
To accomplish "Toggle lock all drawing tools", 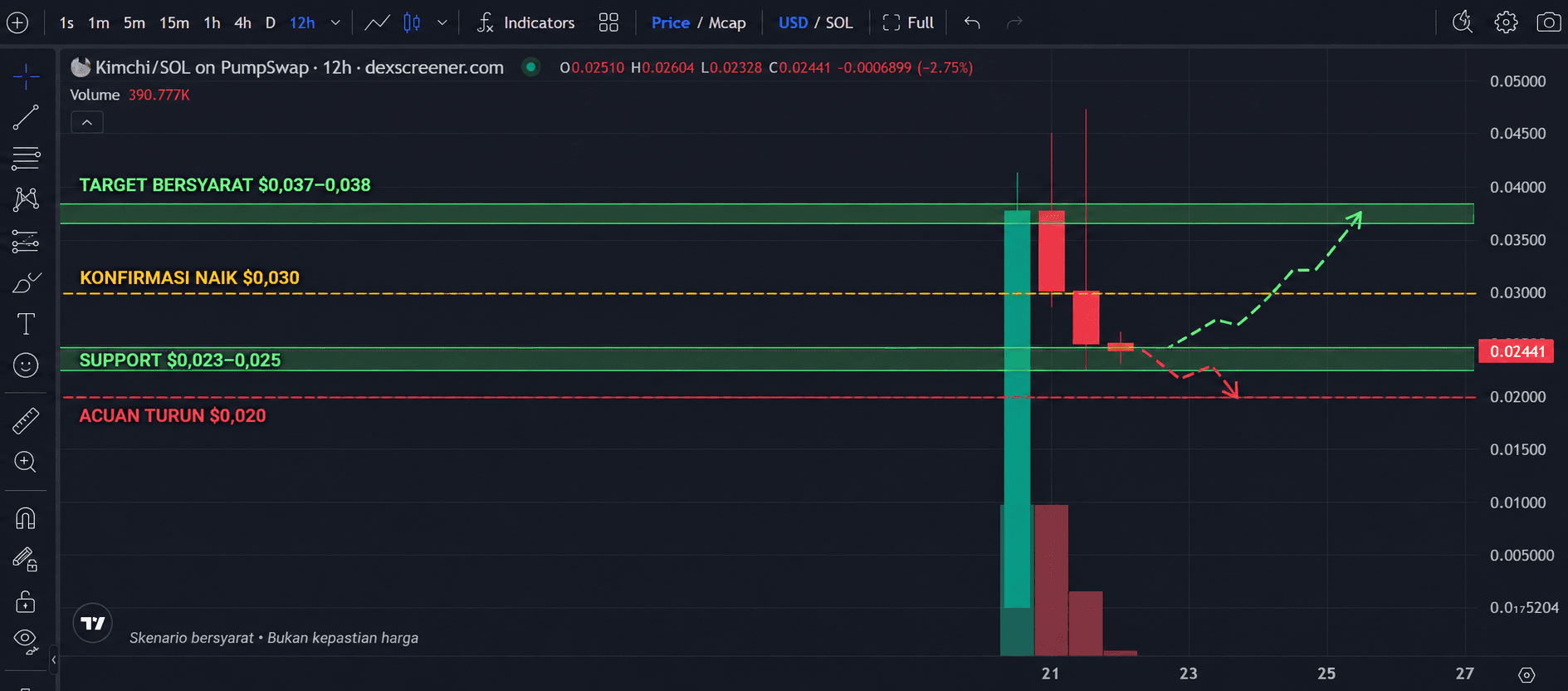I will (x=26, y=600).
